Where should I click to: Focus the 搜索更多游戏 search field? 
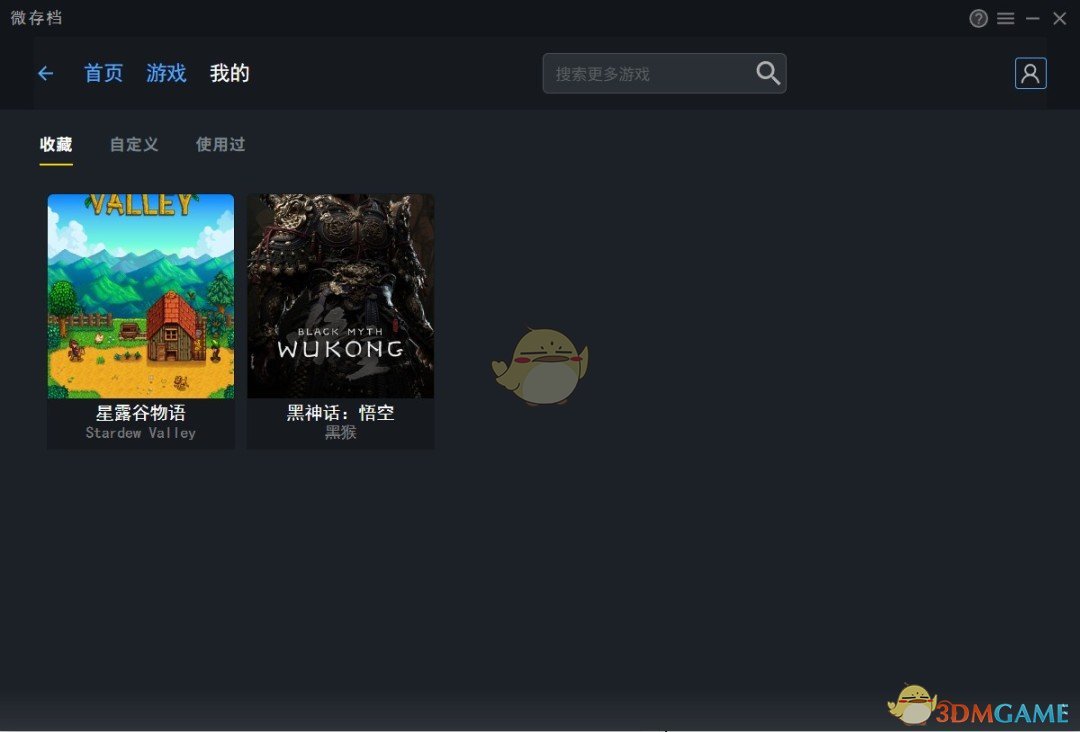pyautogui.click(x=645, y=74)
